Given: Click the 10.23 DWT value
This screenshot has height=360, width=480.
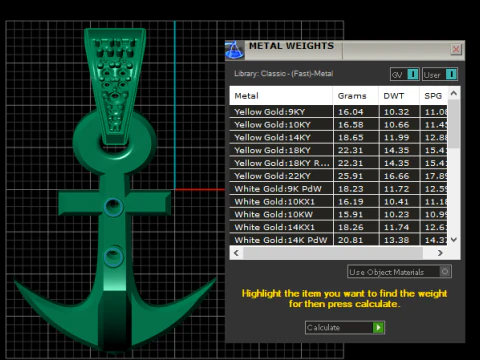Looking at the screenshot, I should tap(396, 215).
